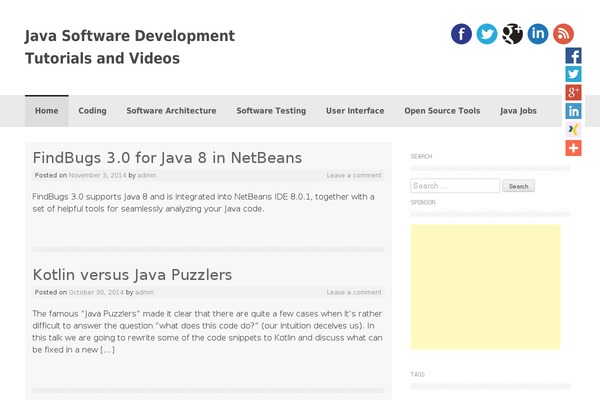This screenshot has width=600, height=400.
Task: Click the FindBugs post excerpt text
Action: pos(203,202)
